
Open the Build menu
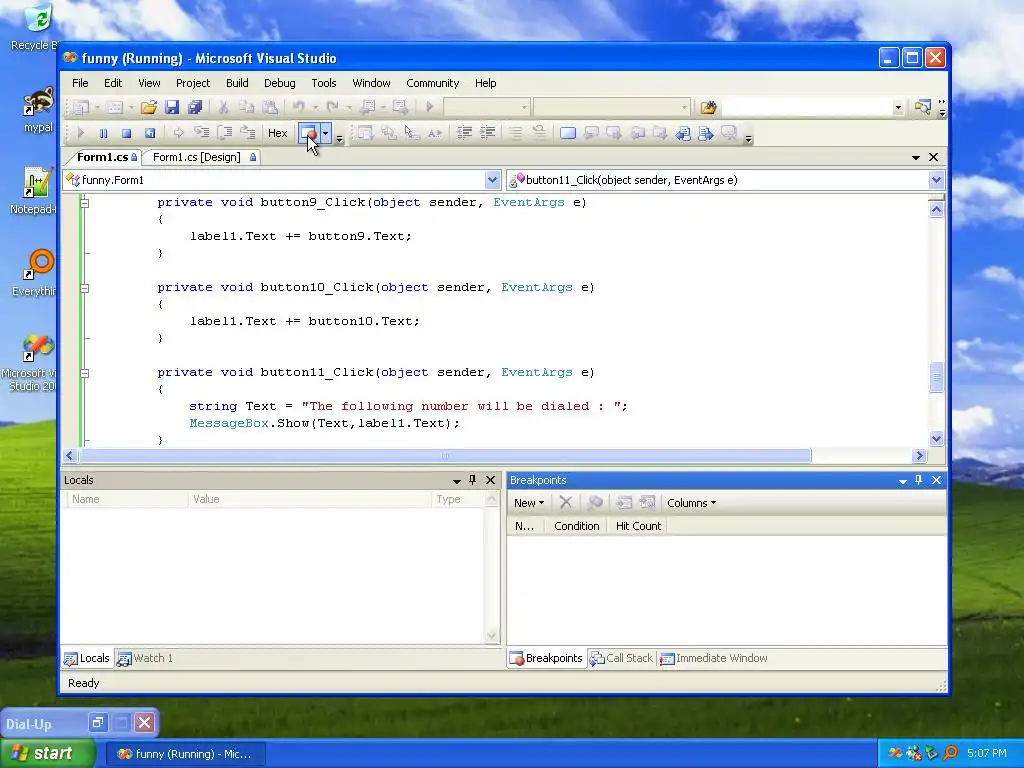(237, 83)
